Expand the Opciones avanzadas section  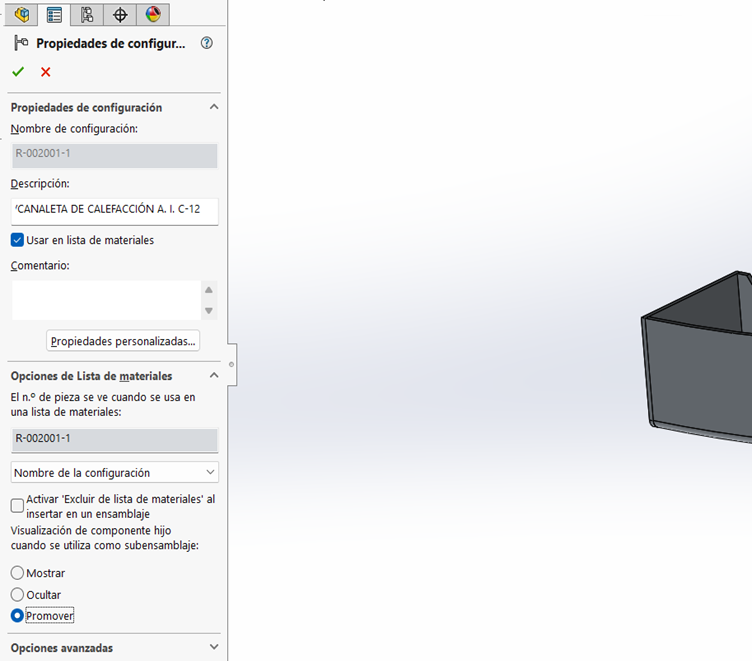click(x=214, y=647)
